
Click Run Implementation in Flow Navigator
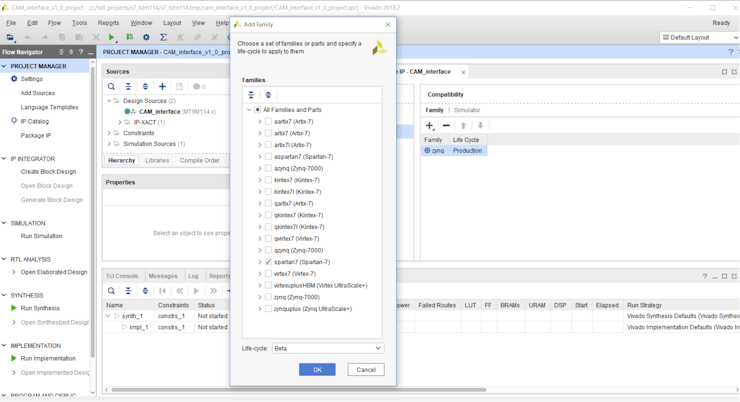(x=48, y=358)
